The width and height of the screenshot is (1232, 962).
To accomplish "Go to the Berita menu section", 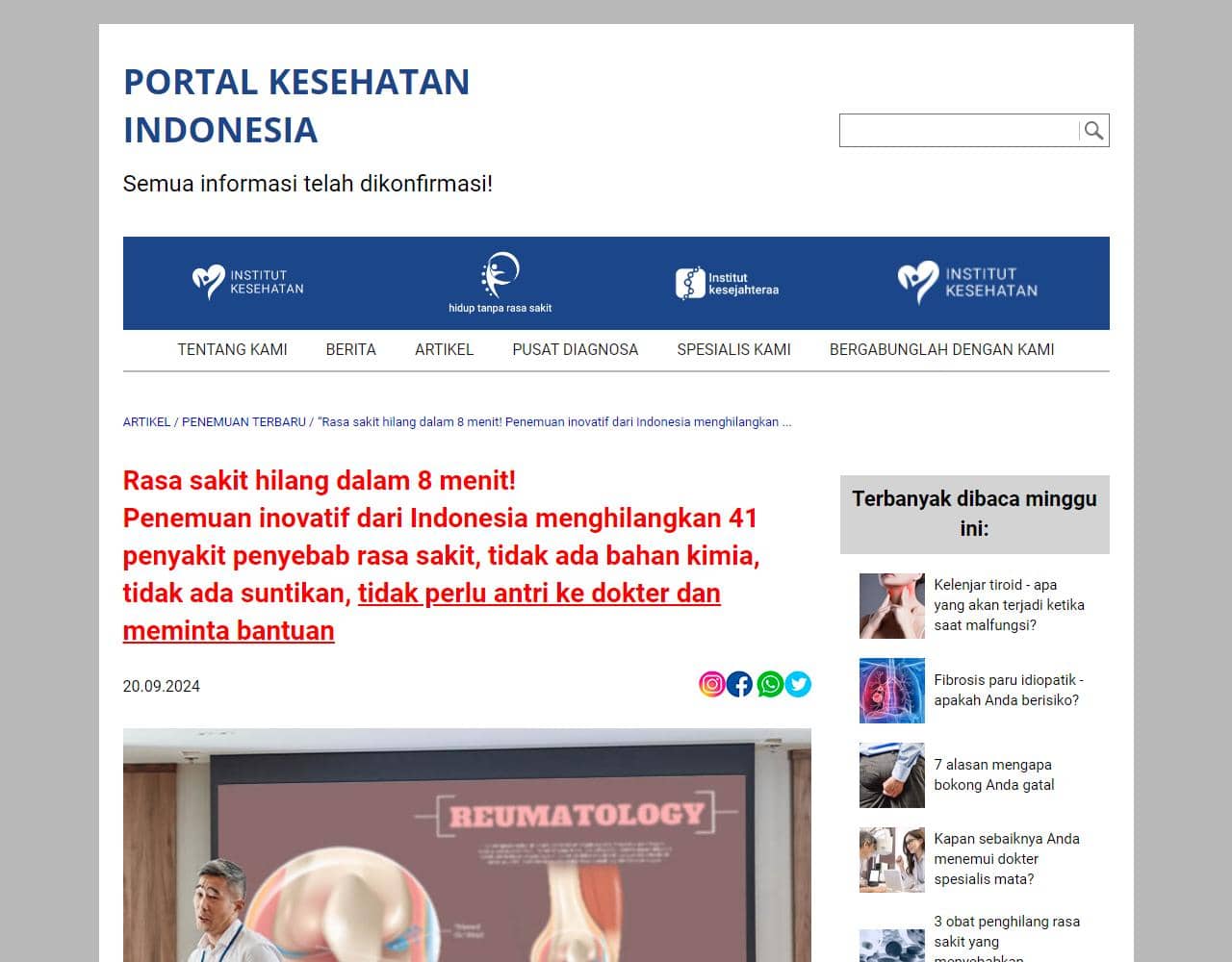I will pyautogui.click(x=350, y=350).
